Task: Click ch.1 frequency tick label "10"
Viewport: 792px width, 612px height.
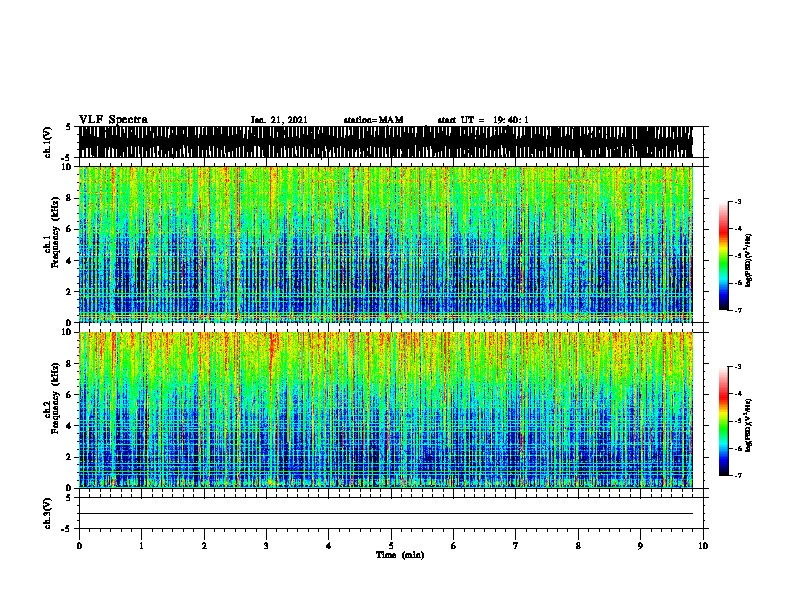Action: (68, 167)
